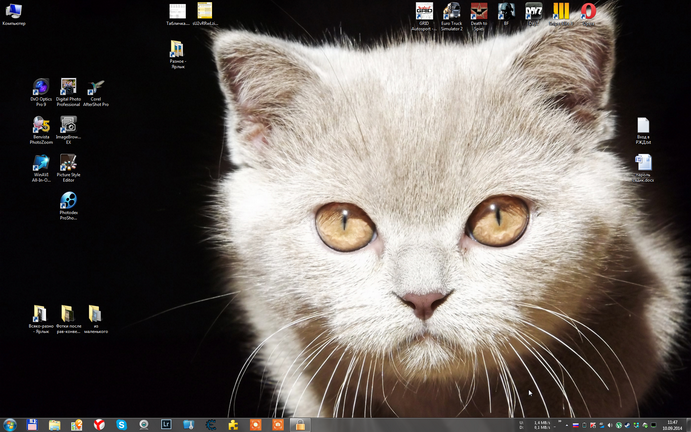691x432 pixels.
Task: Open the Windows Start menu
Action: pyautogui.click(x=9, y=425)
